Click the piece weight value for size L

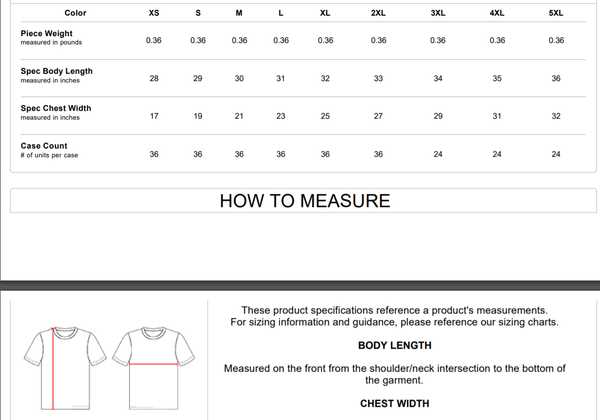tap(281, 40)
